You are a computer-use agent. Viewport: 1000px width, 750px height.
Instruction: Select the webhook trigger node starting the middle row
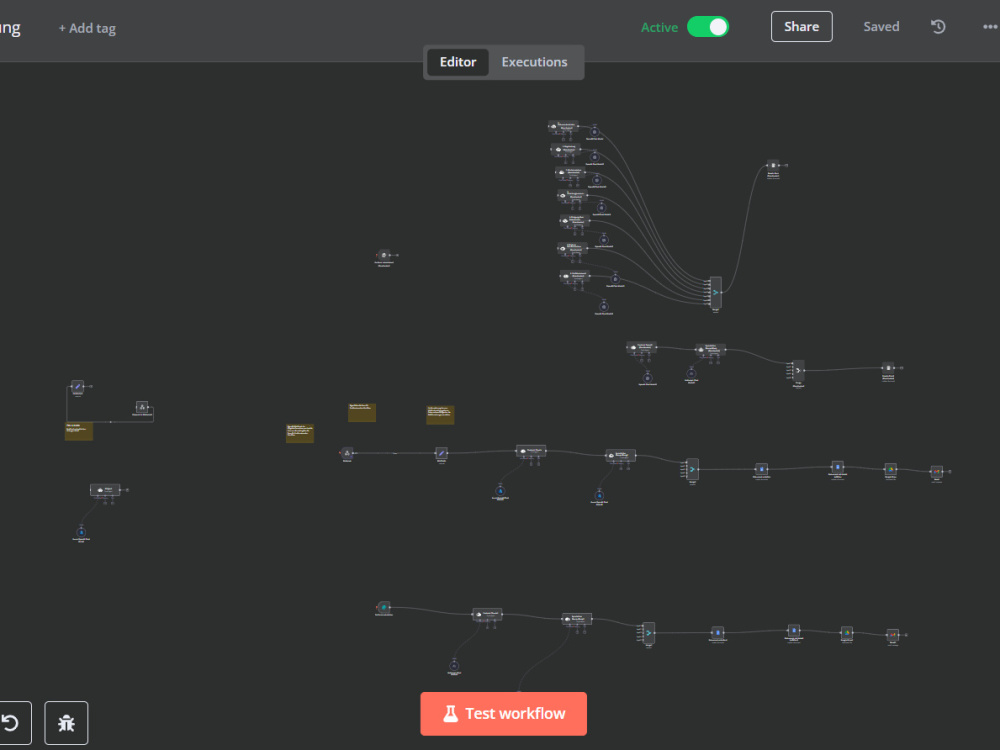tap(347, 453)
